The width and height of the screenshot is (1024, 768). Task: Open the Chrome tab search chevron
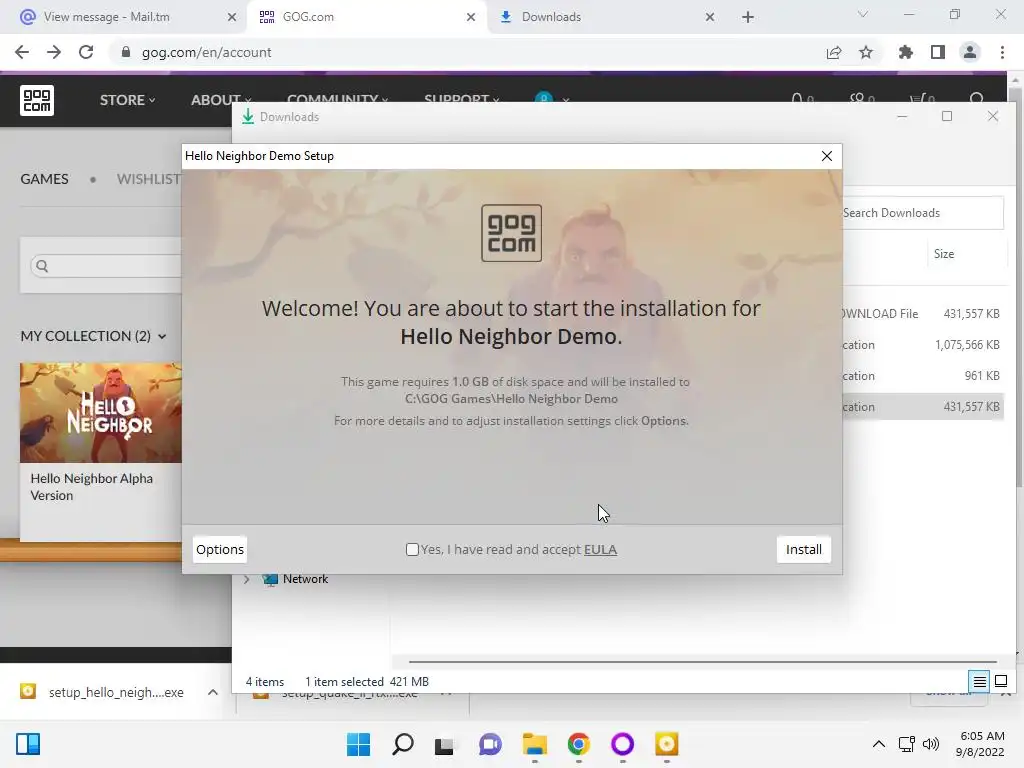tap(863, 15)
